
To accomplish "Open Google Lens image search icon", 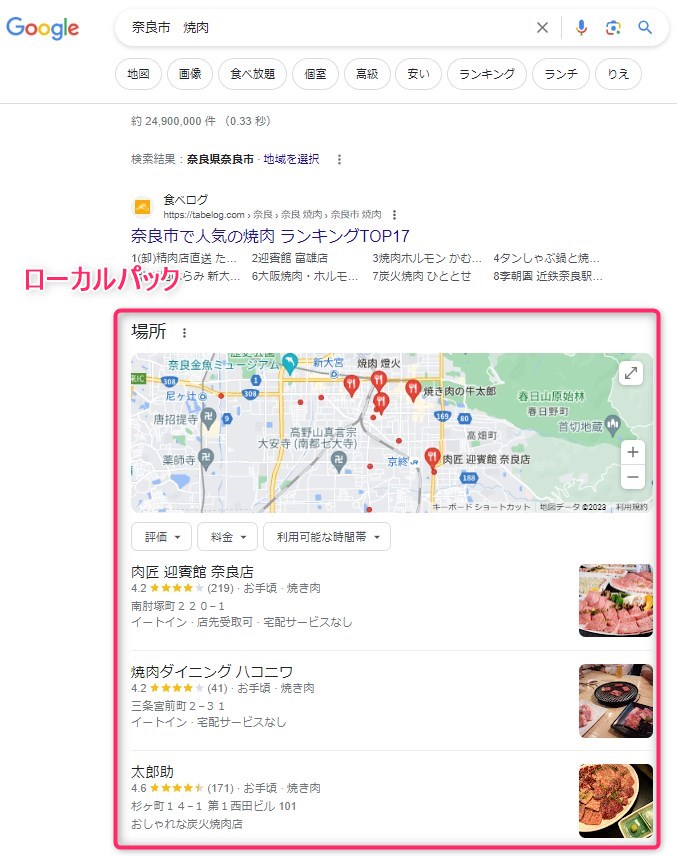I will tap(613, 27).
